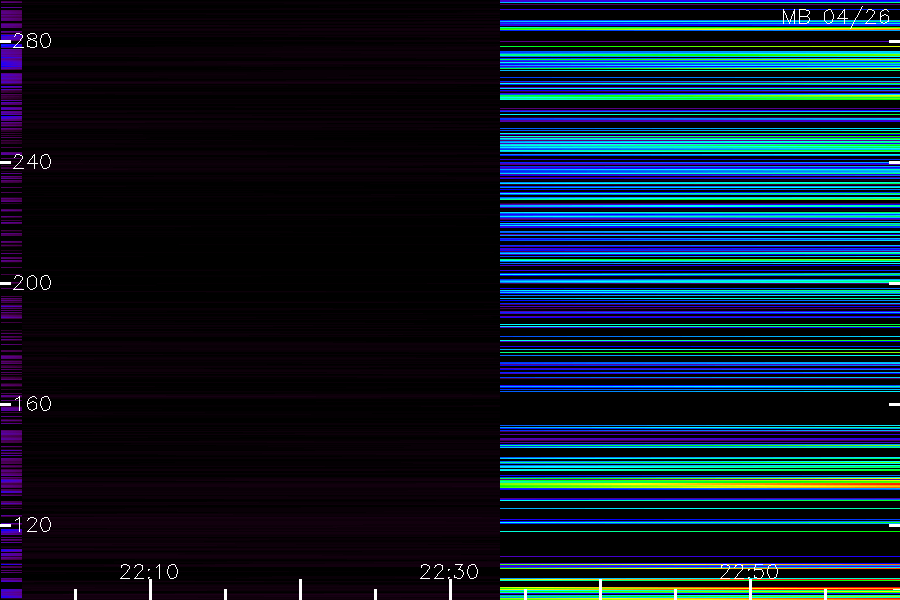Click the 160 frequency axis label
The image size is (900, 600).
coord(32,404)
